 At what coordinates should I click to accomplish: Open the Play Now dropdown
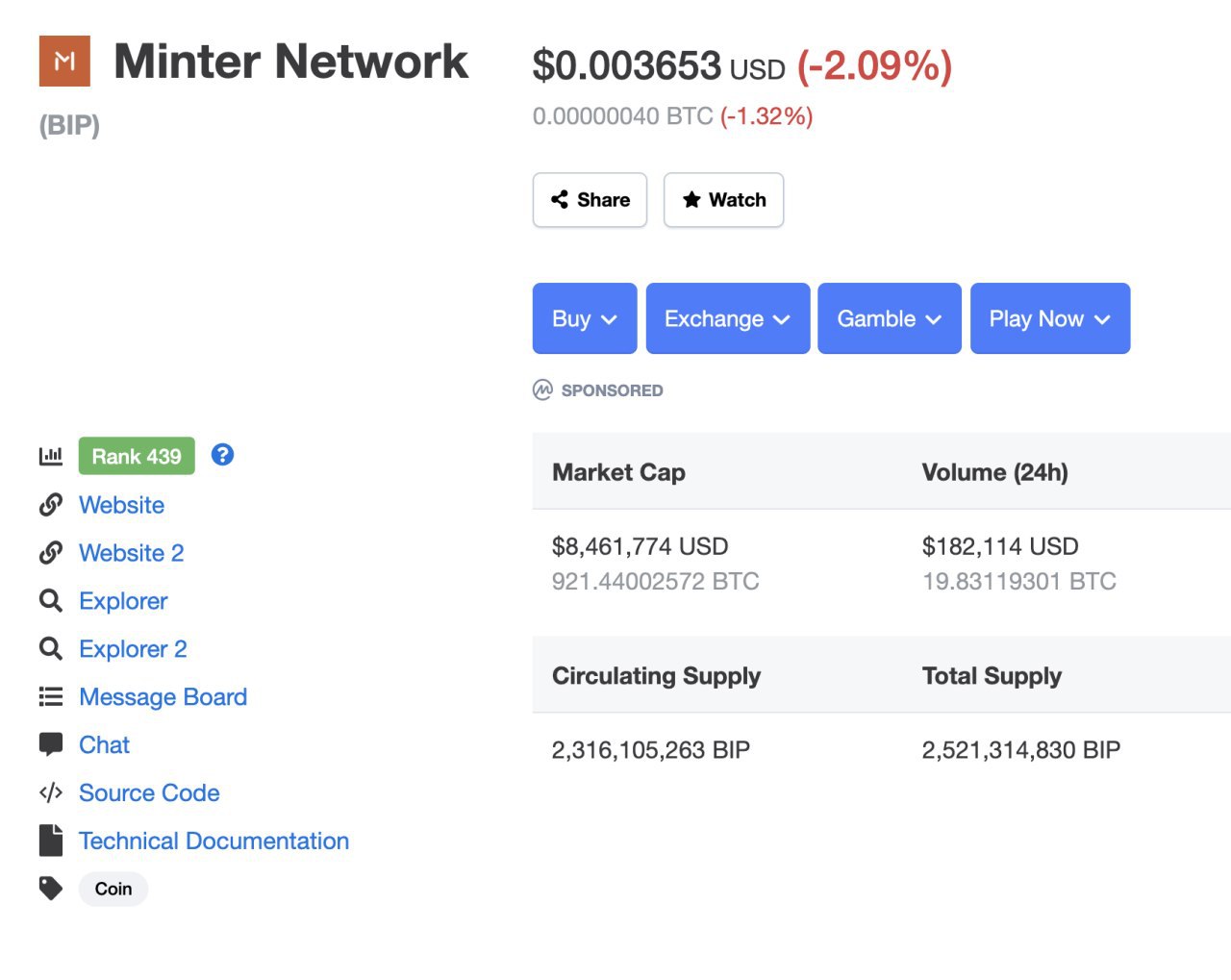tap(1050, 318)
